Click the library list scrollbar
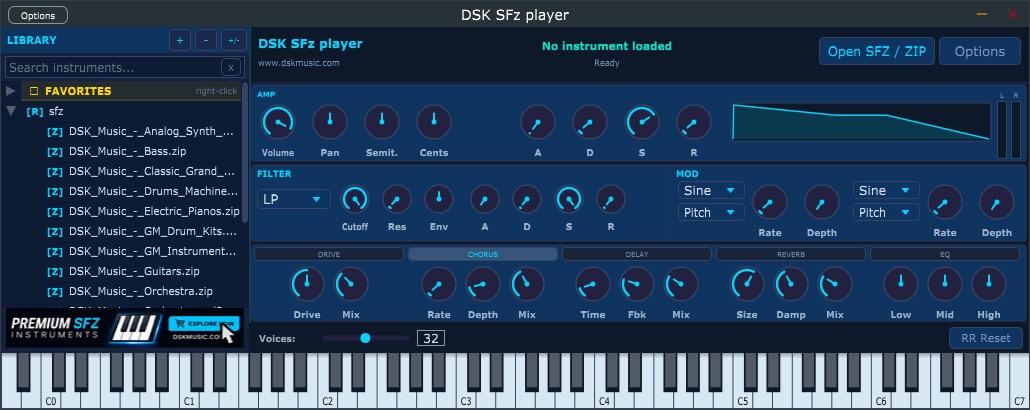The width and height of the screenshot is (1030, 410). [246, 151]
